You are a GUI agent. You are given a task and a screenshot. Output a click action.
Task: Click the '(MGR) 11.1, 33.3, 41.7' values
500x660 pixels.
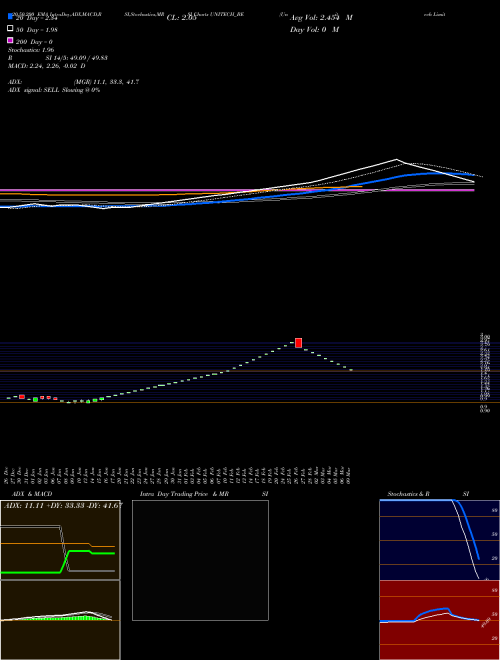pos(106,82)
